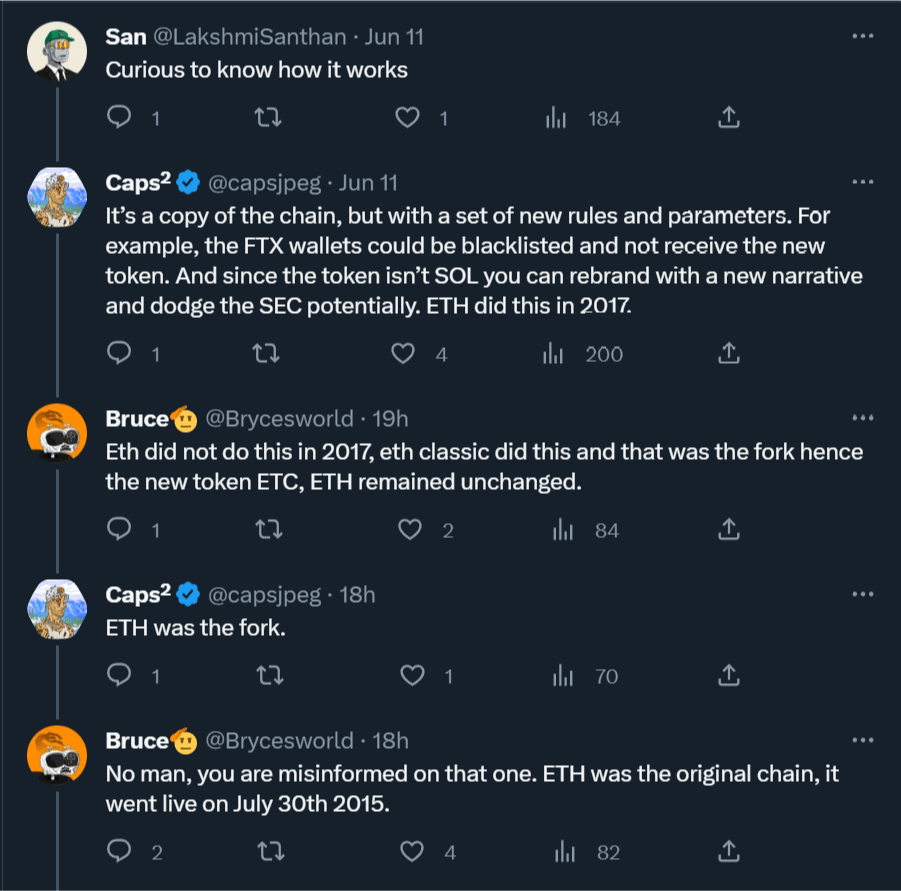This screenshot has width=901, height=891.
Task: Like San's tweet from Jun 11
Action: click(x=407, y=118)
